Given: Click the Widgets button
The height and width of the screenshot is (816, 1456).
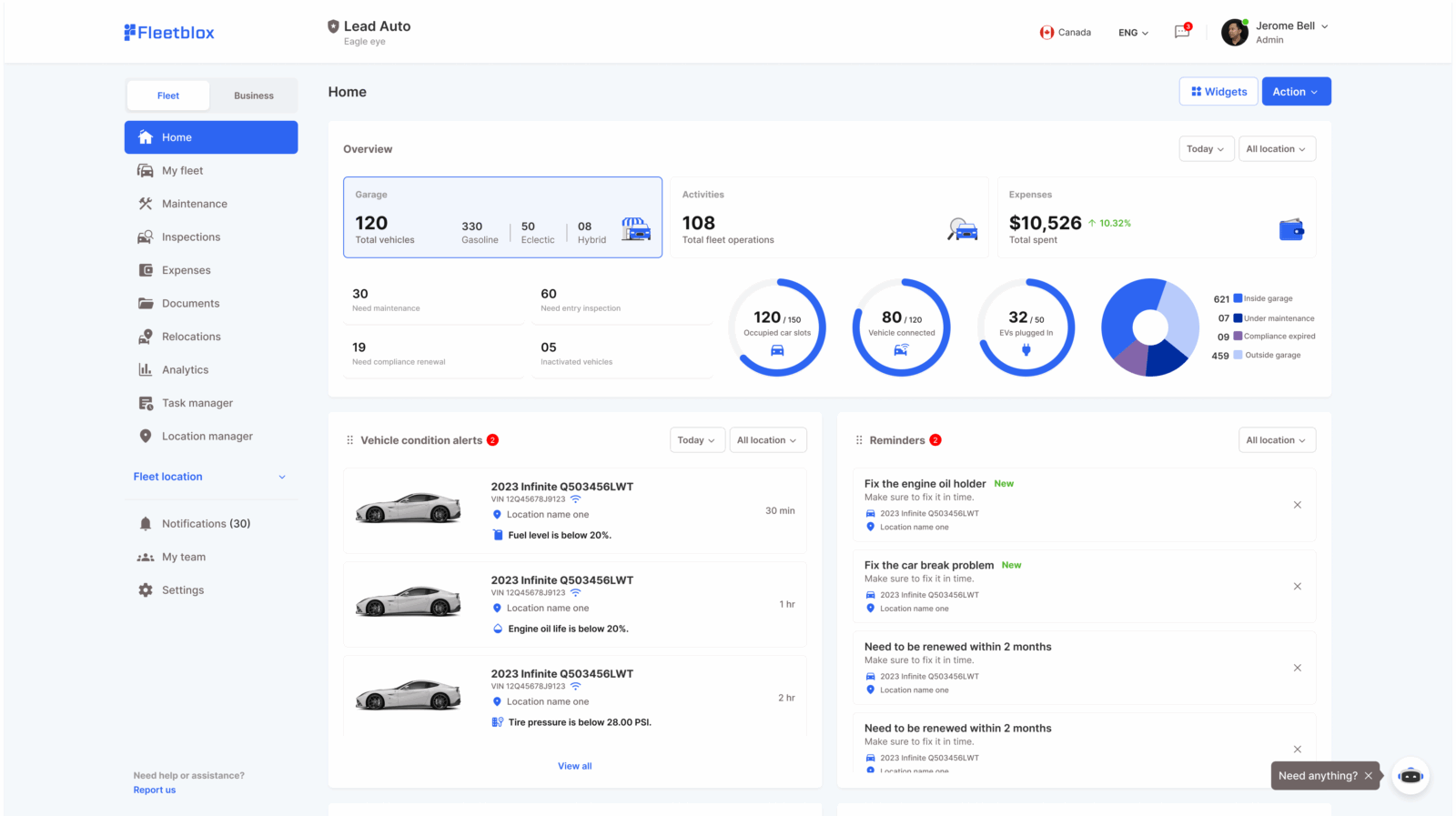Looking at the screenshot, I should pos(1219,92).
